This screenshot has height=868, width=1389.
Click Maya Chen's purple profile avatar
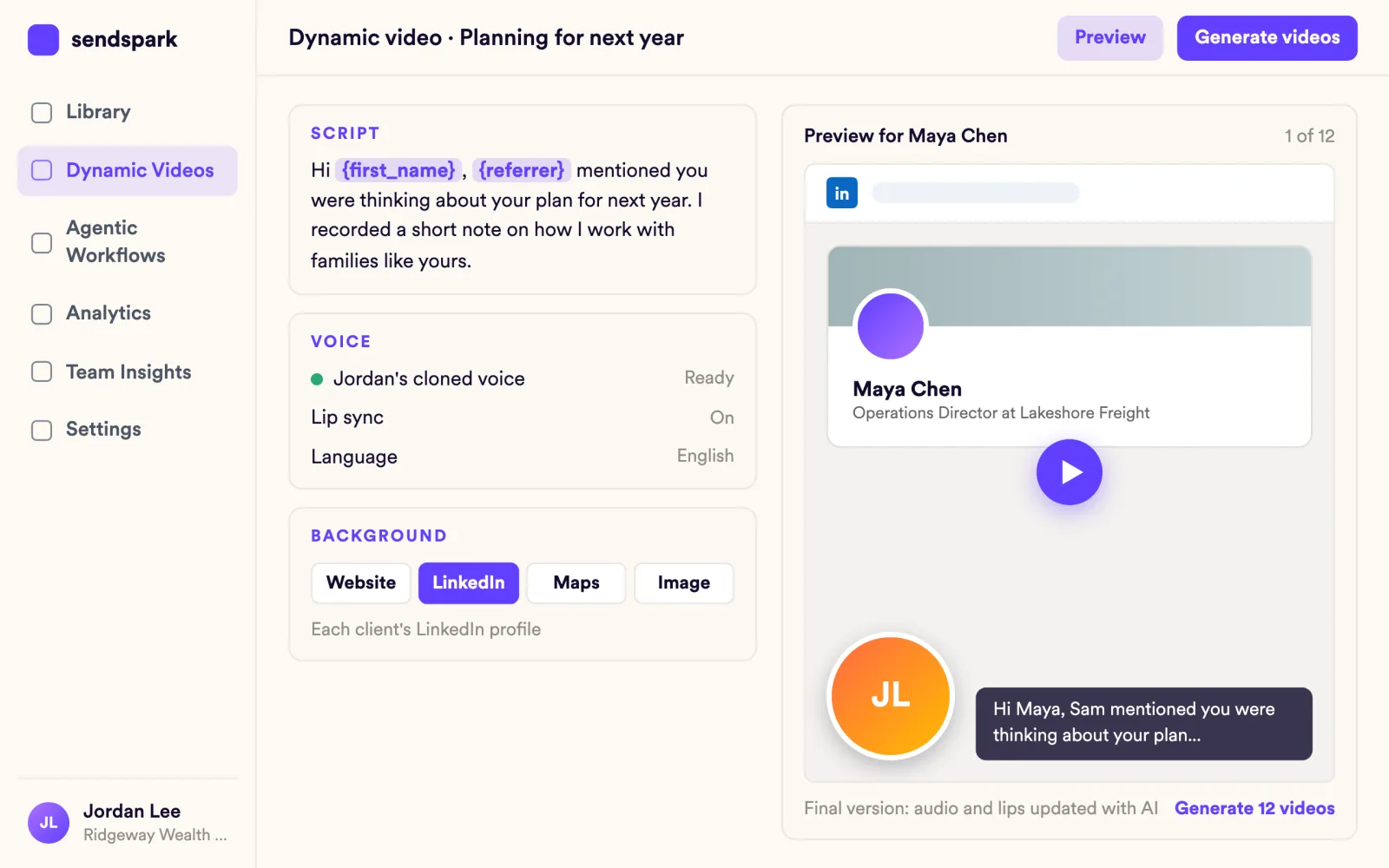(x=891, y=326)
